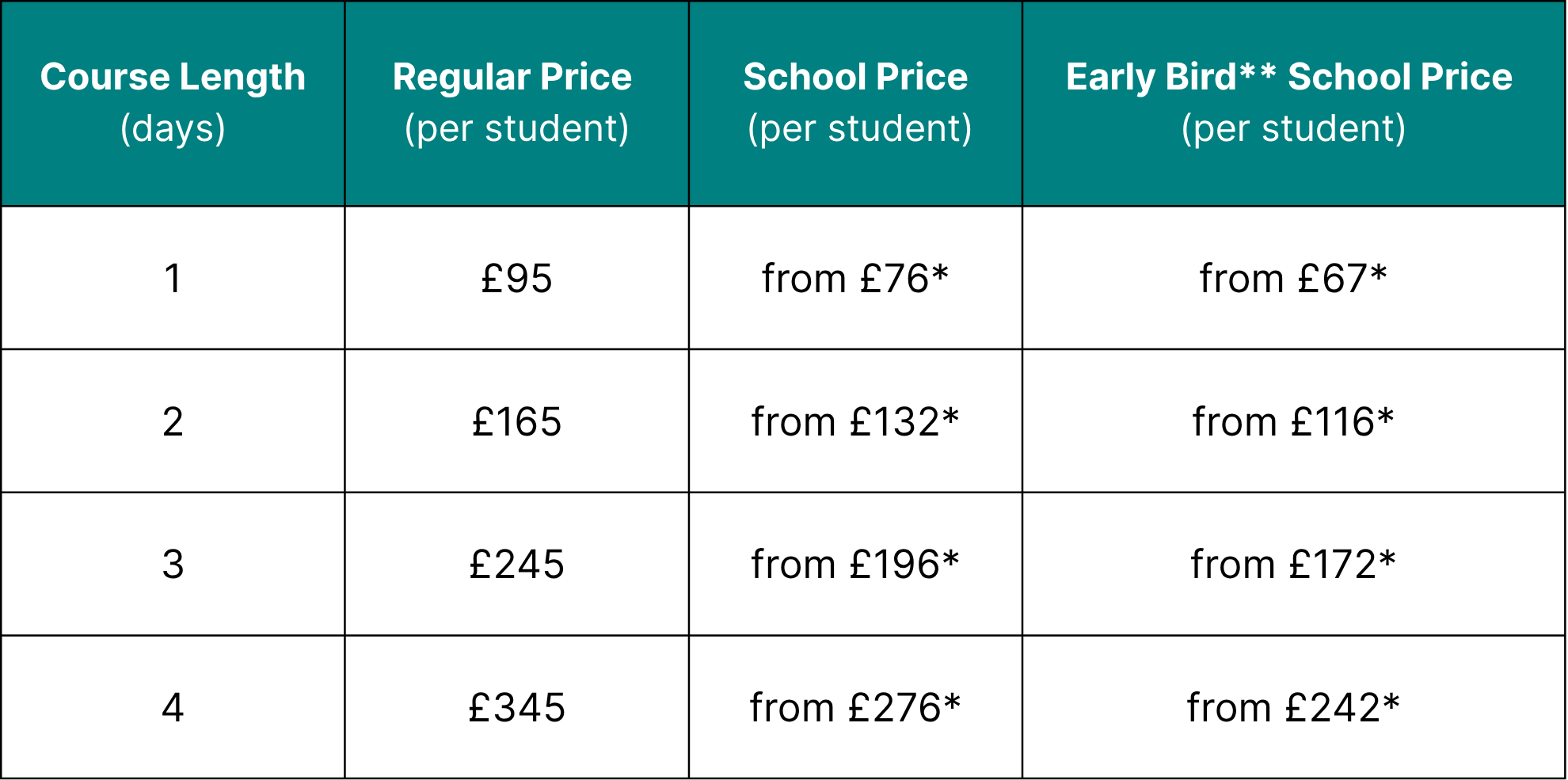Viewport: 1568px width, 780px height.
Task: Click the from £132 school price
Action: (855, 421)
